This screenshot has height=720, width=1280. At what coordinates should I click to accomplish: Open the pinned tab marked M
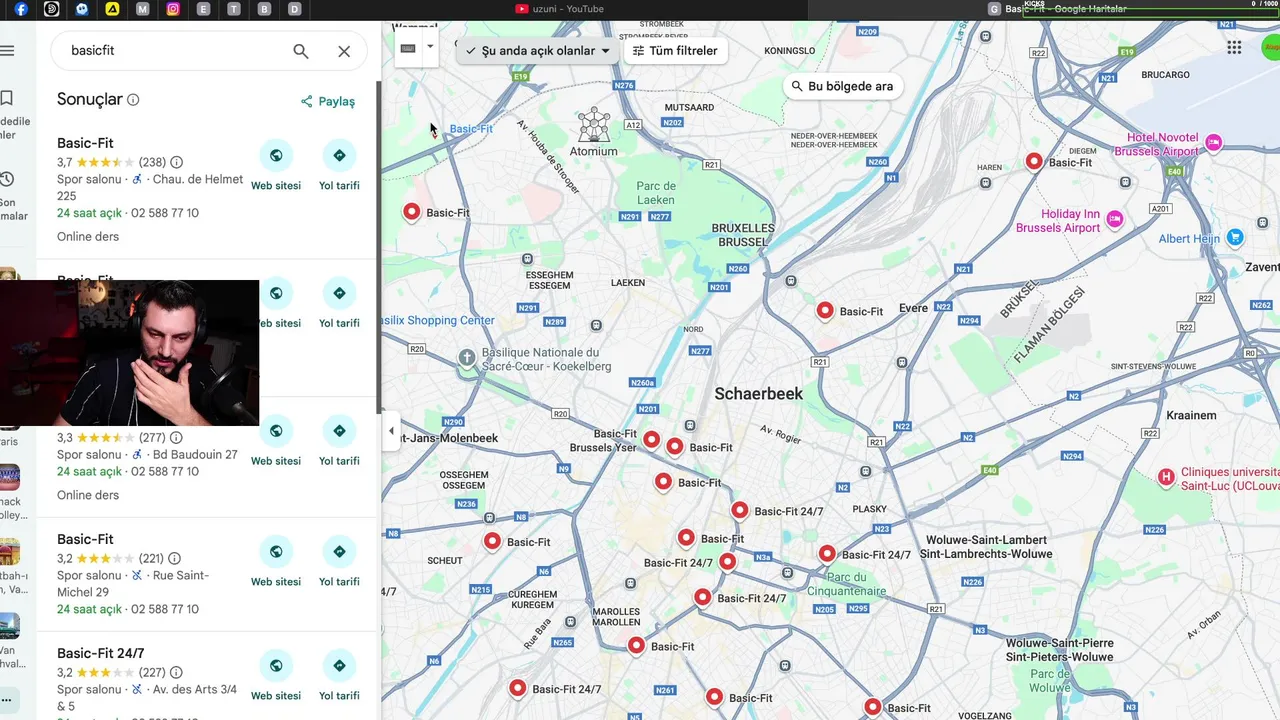143,9
